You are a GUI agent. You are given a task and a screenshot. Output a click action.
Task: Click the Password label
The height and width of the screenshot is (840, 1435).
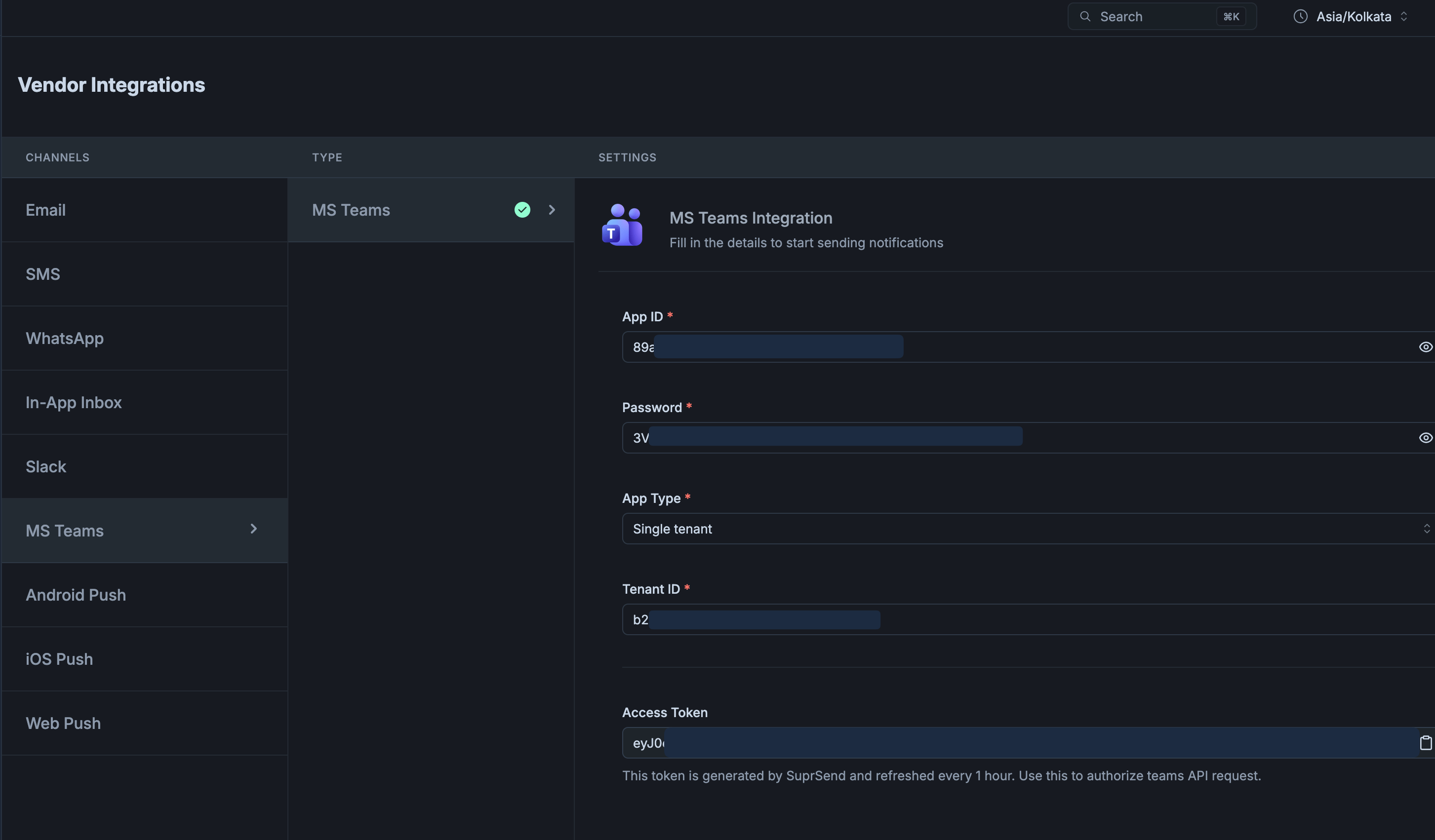pos(651,408)
